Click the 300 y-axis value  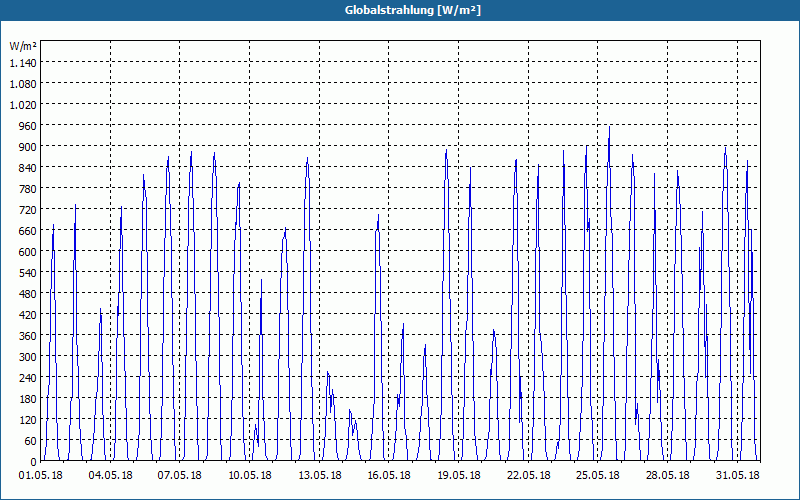click(x=28, y=357)
